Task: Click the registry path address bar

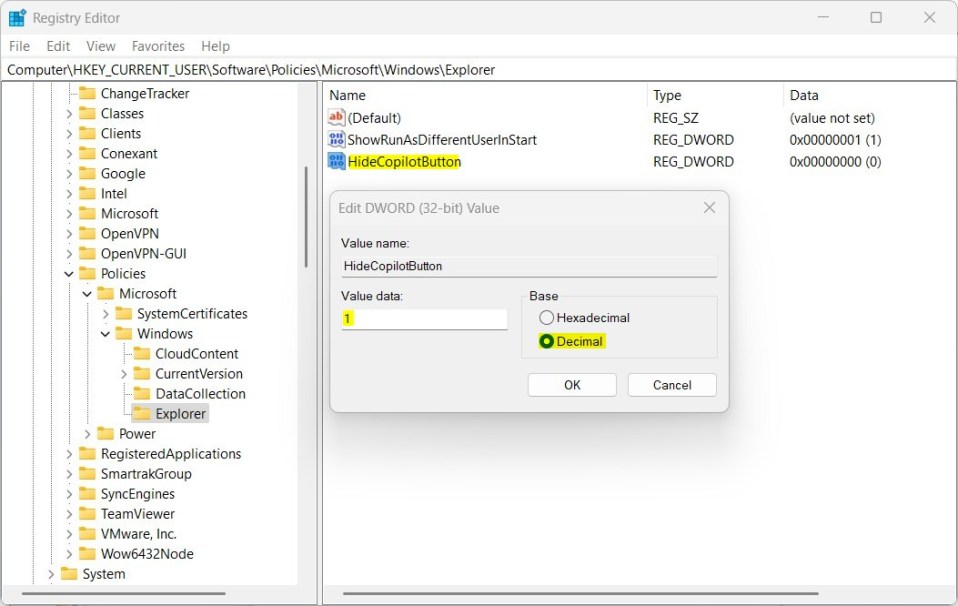Action: click(x=478, y=70)
